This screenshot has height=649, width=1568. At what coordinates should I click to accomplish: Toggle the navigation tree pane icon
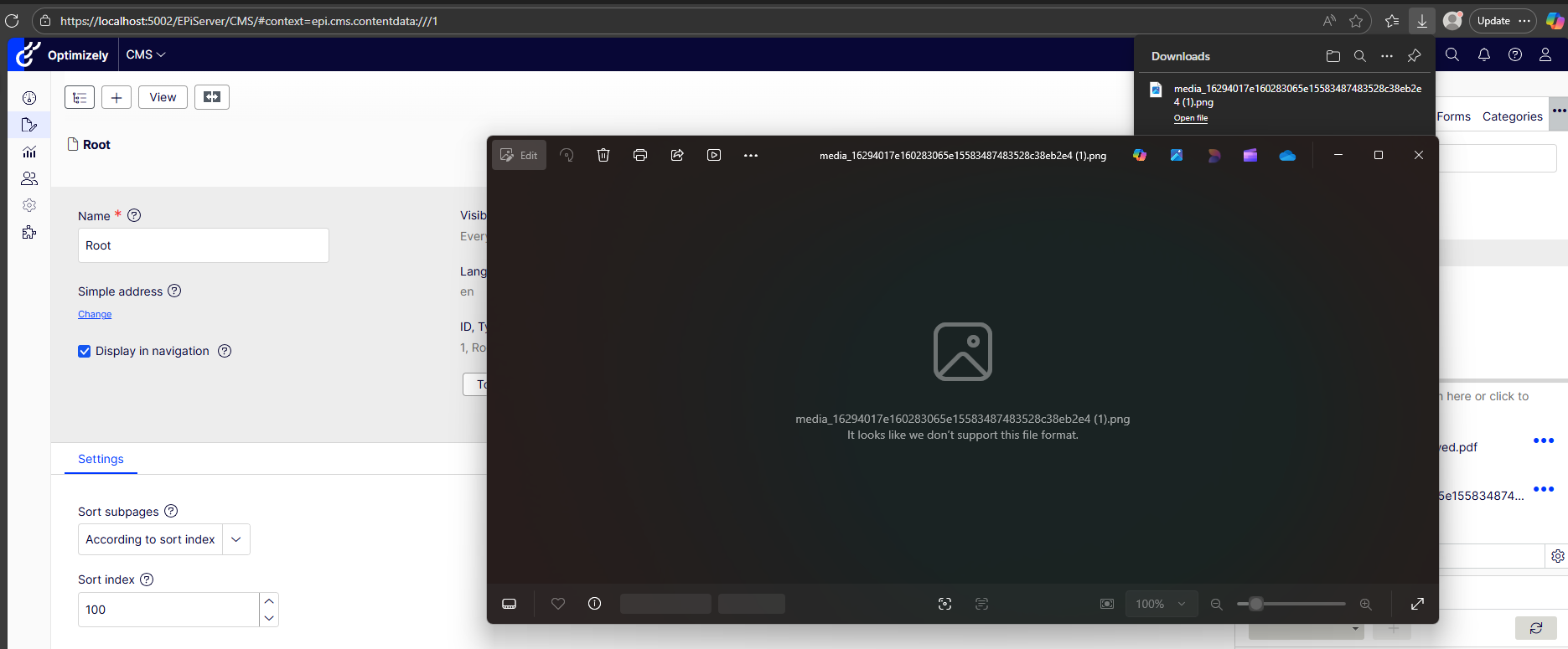click(80, 97)
